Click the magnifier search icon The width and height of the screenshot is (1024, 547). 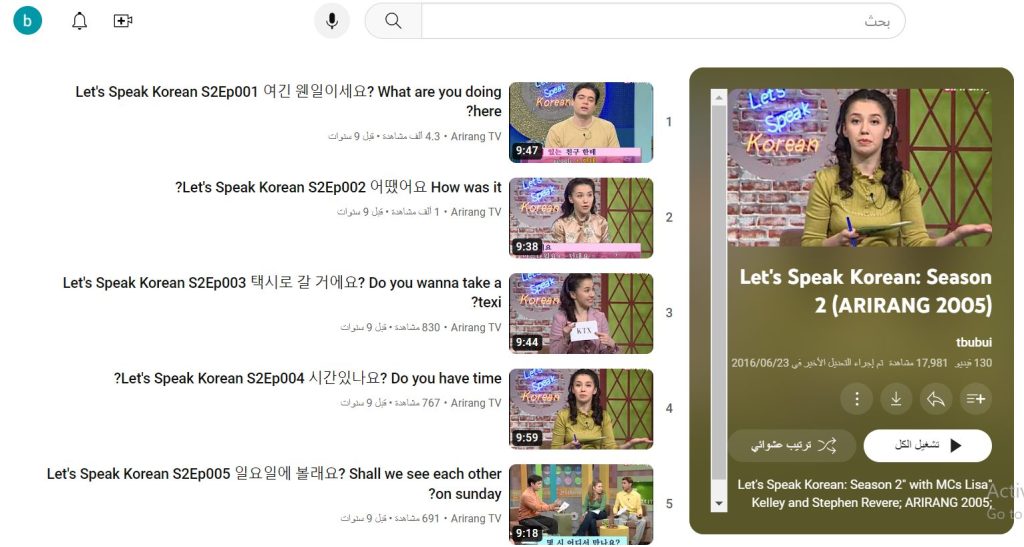(393, 21)
